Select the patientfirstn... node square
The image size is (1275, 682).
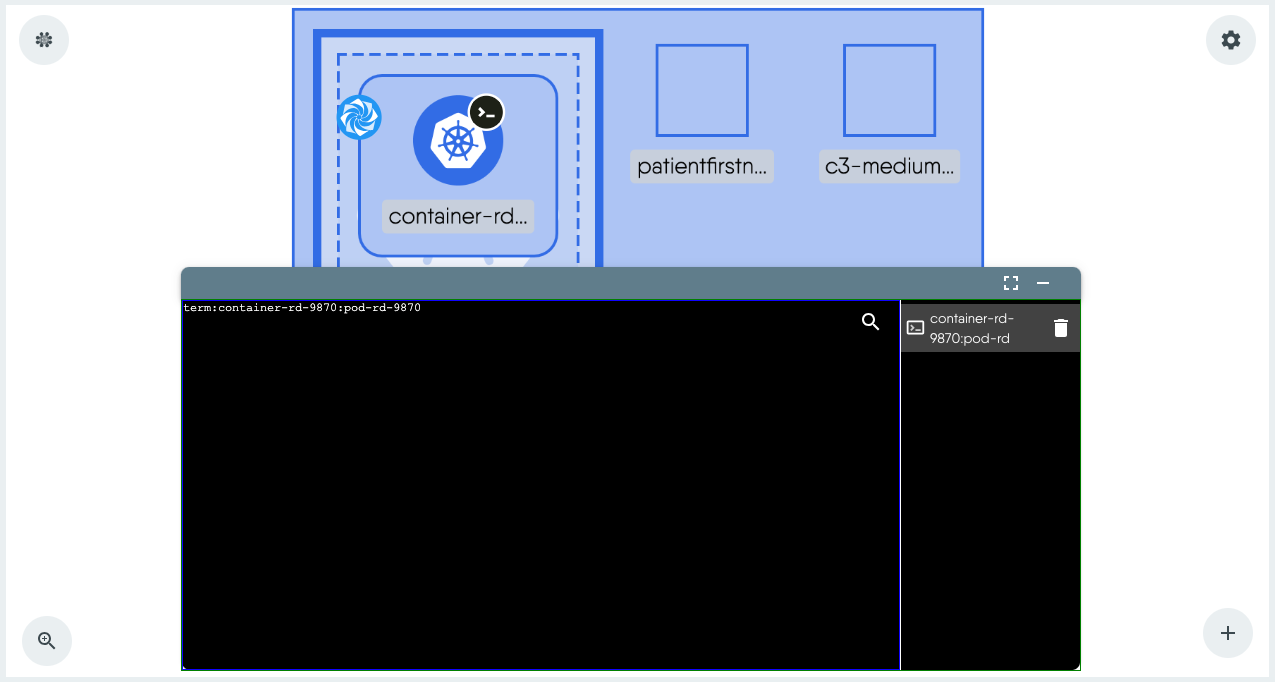[702, 91]
